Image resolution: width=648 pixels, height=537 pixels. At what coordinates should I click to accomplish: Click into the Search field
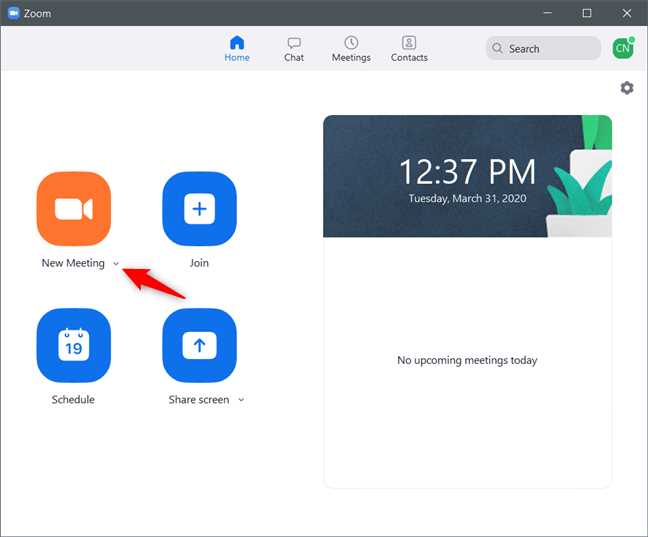[543, 48]
